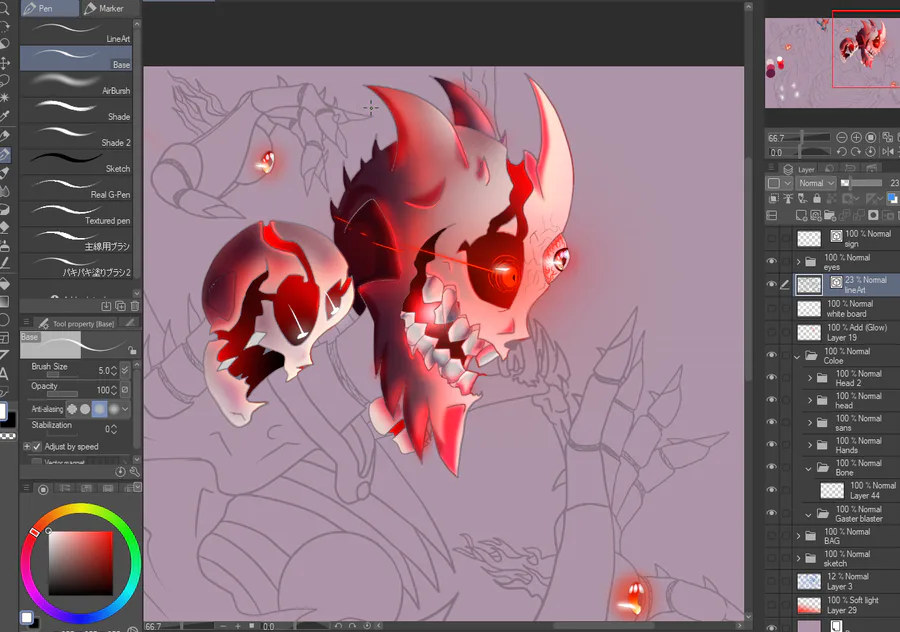The image size is (900, 632).
Task: Reset tool properties to initial settings
Action: coord(120,472)
